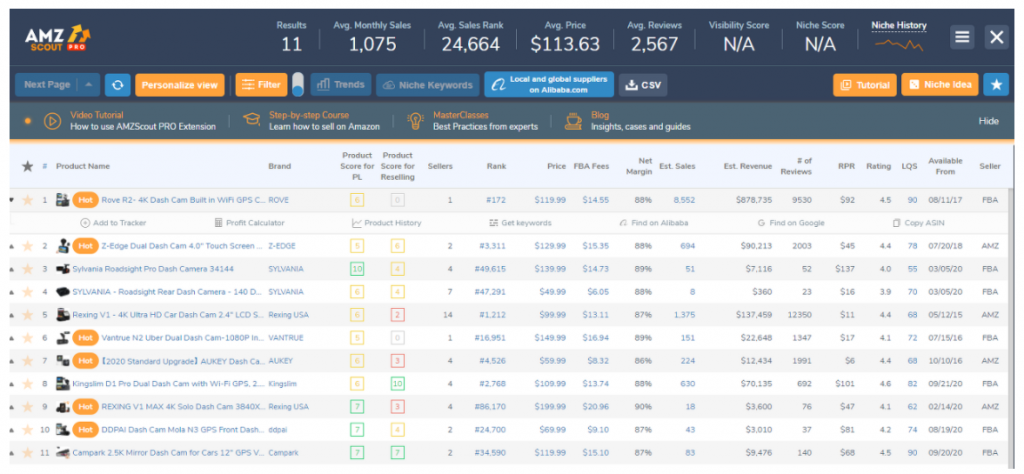Click the blue star favorites icon
The image size is (1024, 474).
click(x=996, y=85)
